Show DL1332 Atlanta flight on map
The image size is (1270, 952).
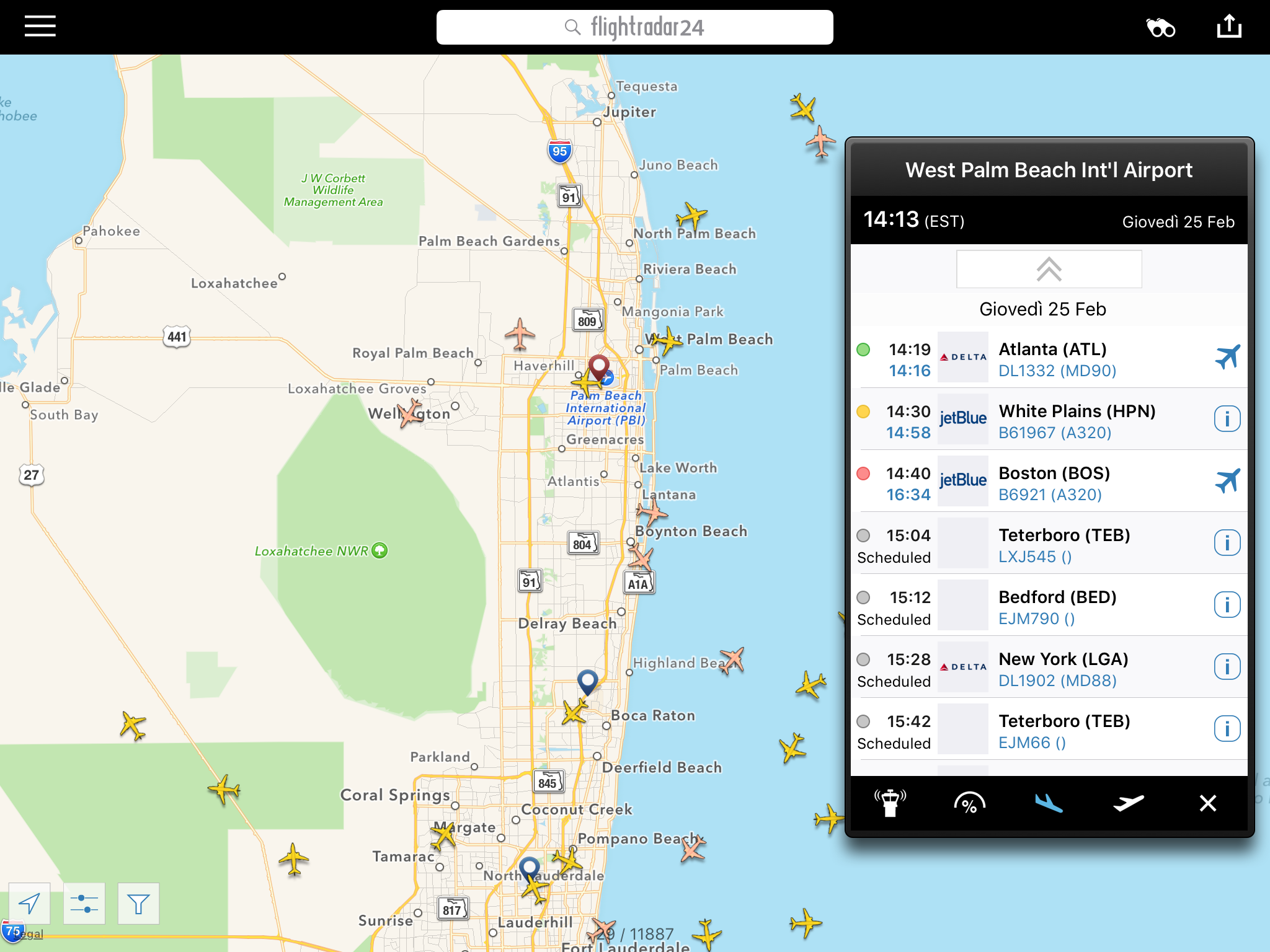(x=1227, y=358)
